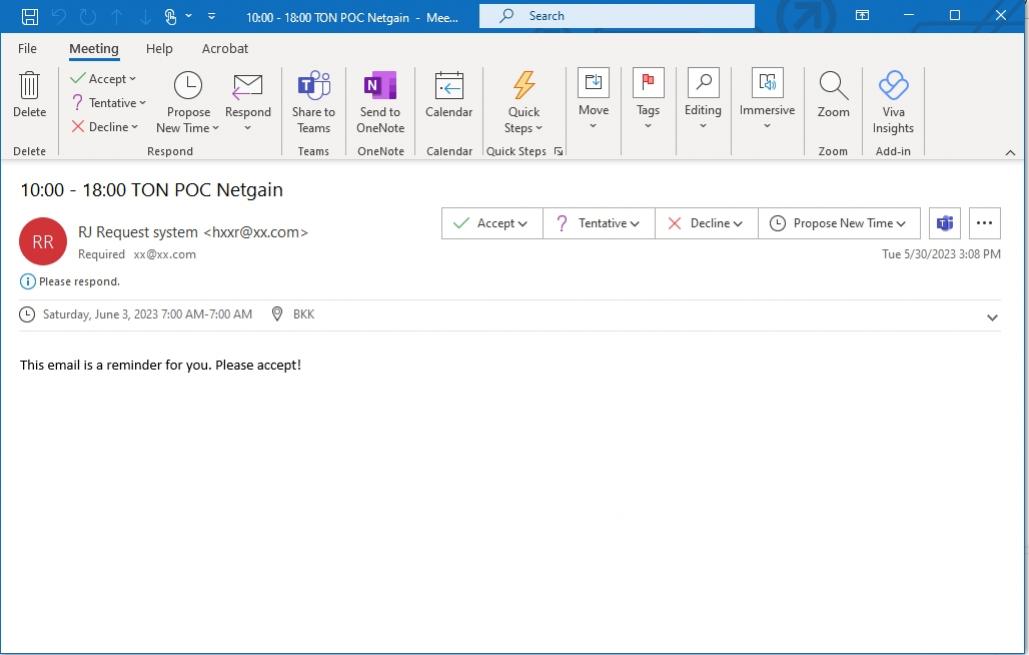Switch to the Meeting ribbon tab
1029x655 pixels.
93,48
